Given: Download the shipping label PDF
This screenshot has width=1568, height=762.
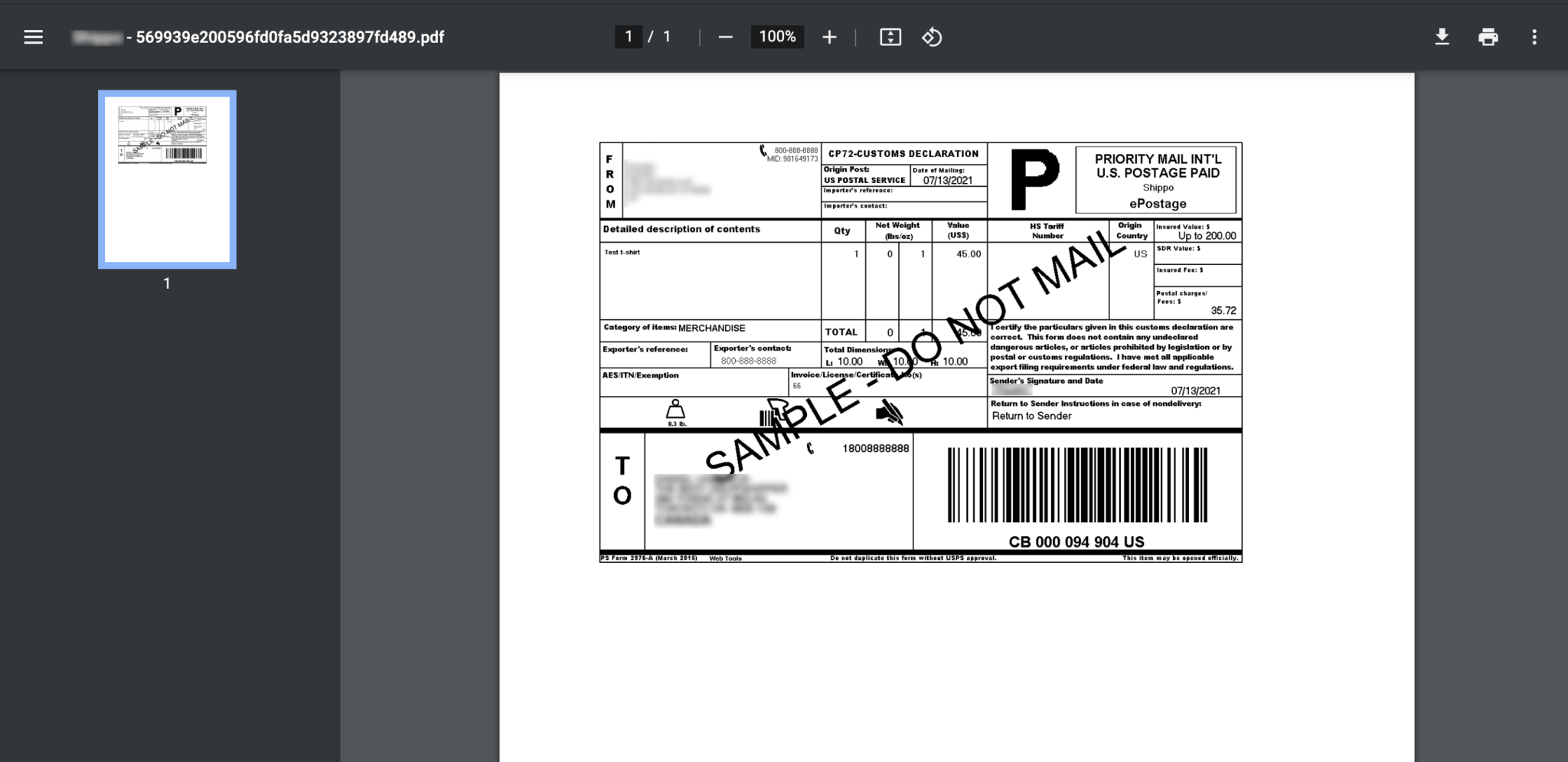Looking at the screenshot, I should coord(1442,36).
